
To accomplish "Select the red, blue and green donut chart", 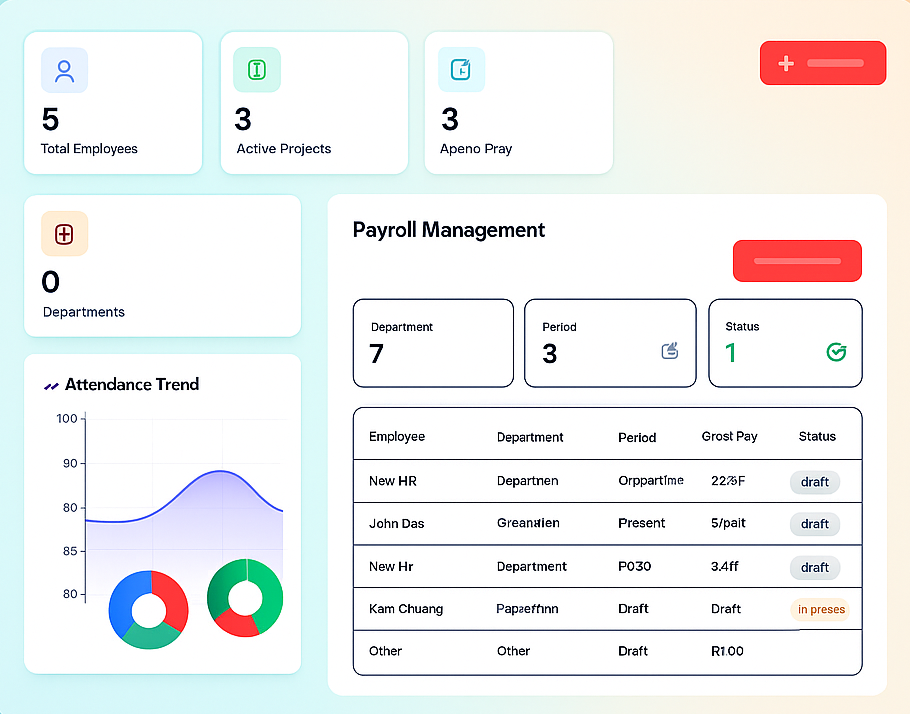I will 148,610.
